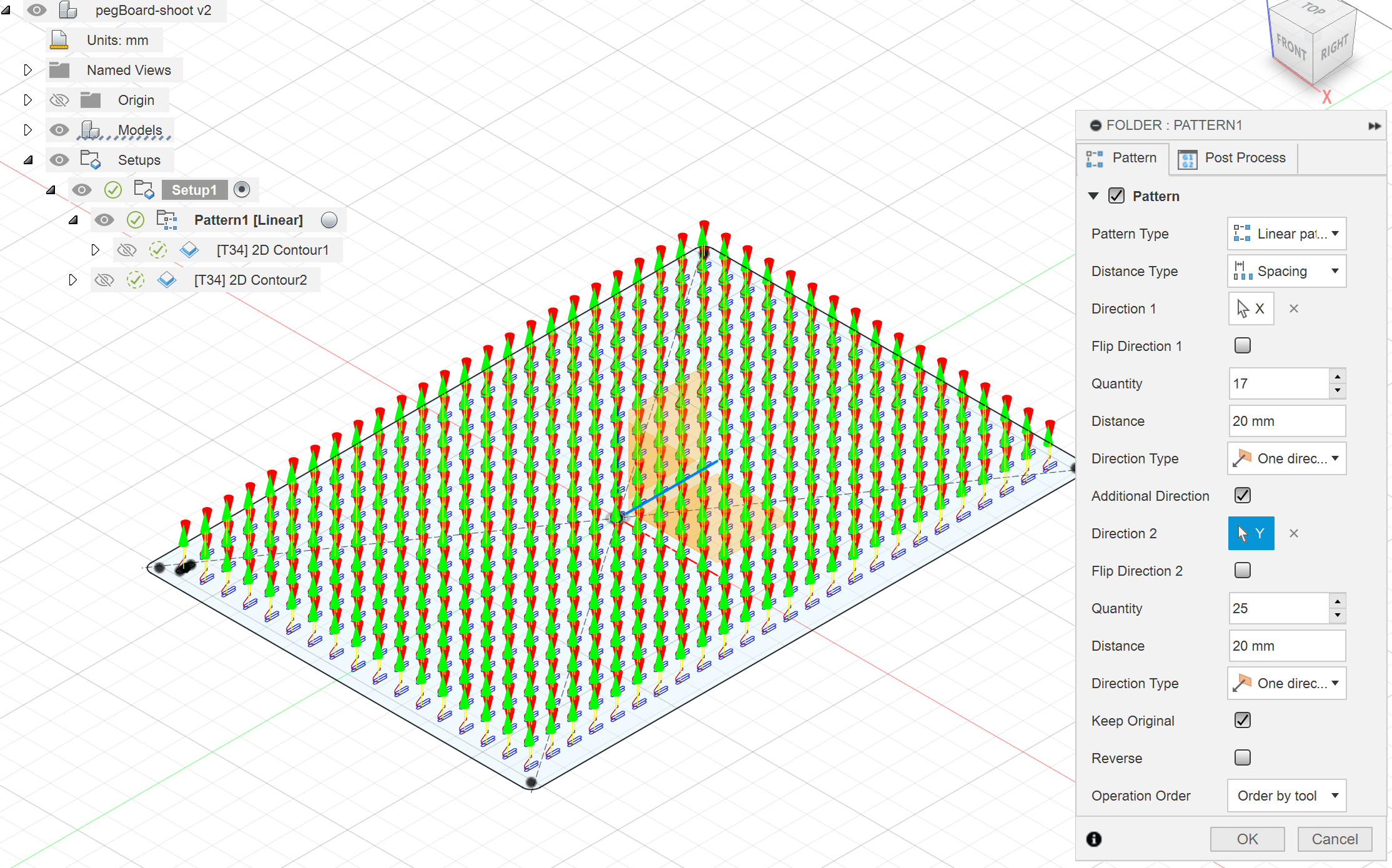Screen dimensions: 1392x868
Task: Uncheck the Keep Original option
Action: (x=1243, y=720)
